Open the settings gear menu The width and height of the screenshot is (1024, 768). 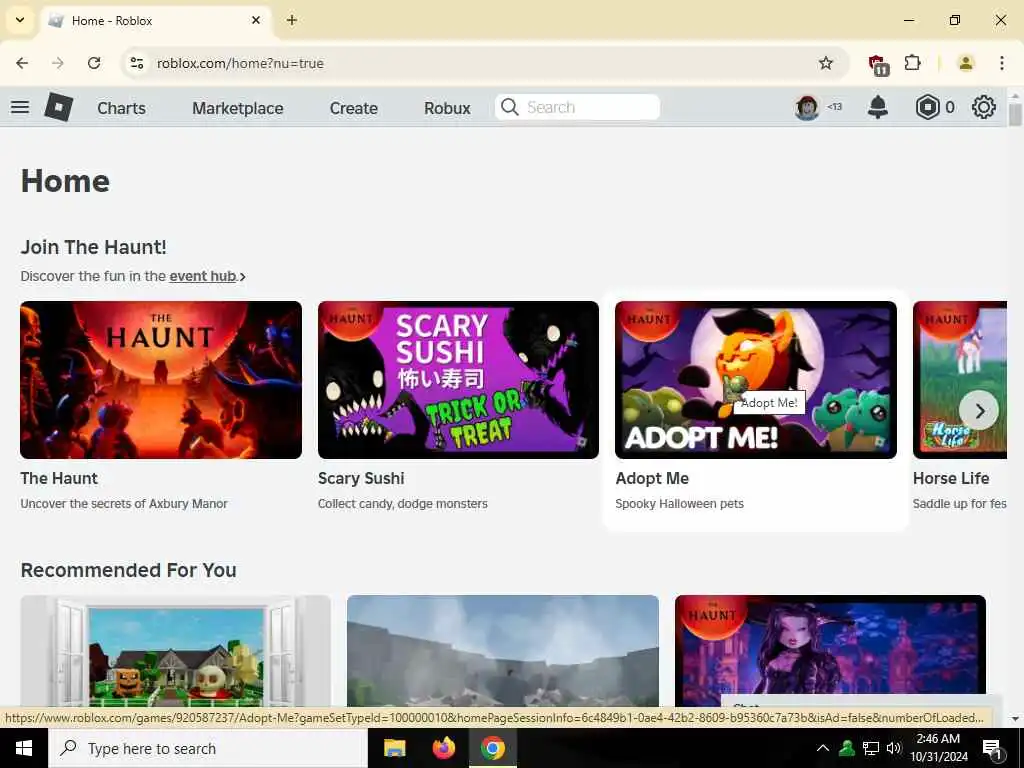984,107
